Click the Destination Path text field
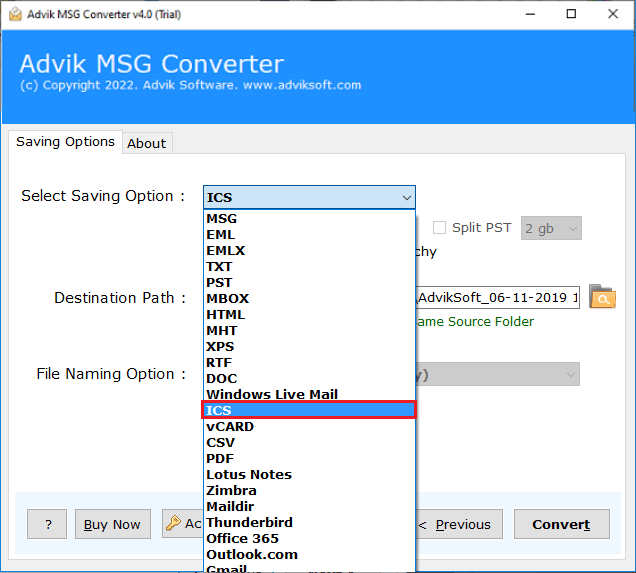Image resolution: width=636 pixels, height=573 pixels. tap(497, 297)
